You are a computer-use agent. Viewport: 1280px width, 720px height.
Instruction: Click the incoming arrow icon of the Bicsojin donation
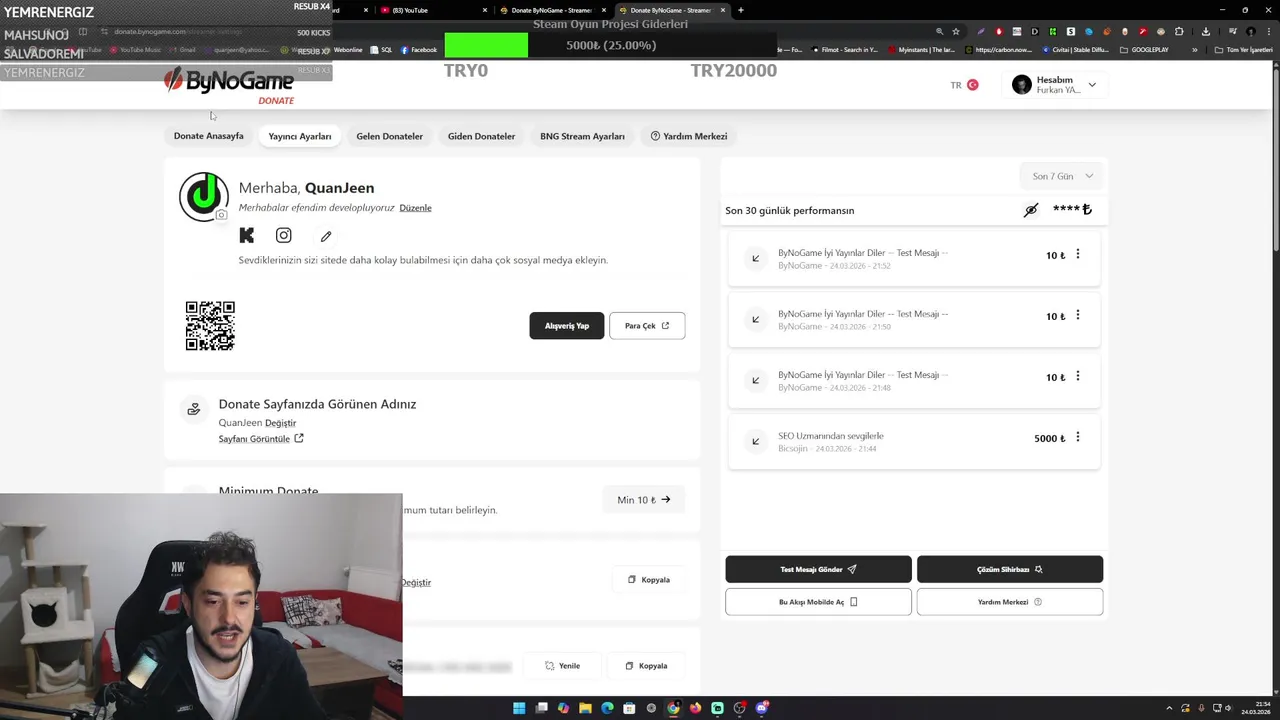point(755,441)
